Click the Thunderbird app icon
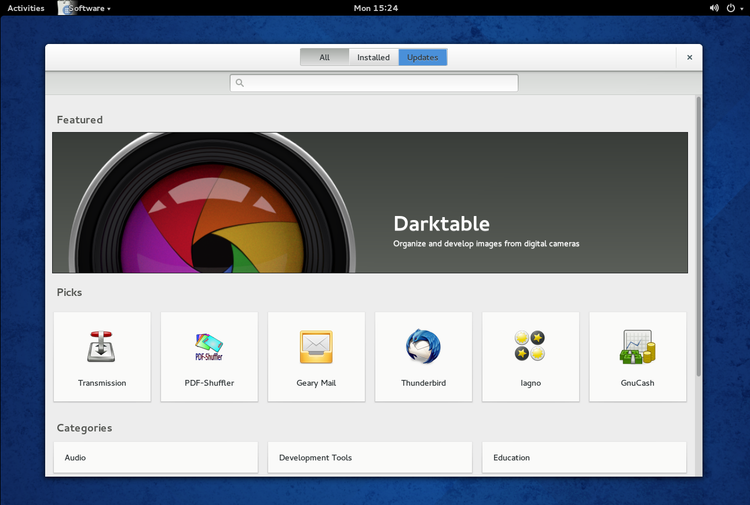750x505 pixels. pyautogui.click(x=423, y=347)
